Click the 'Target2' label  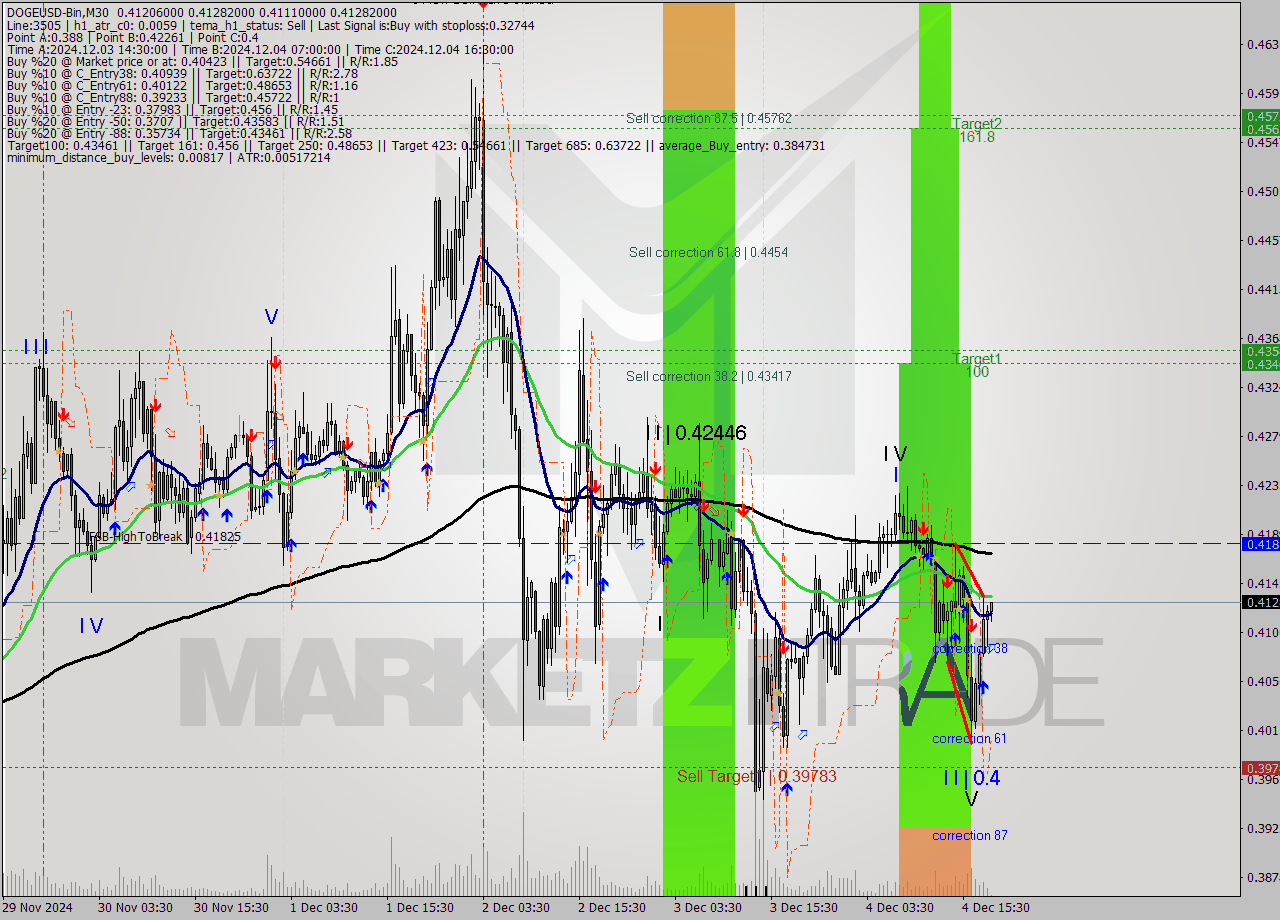click(x=977, y=123)
